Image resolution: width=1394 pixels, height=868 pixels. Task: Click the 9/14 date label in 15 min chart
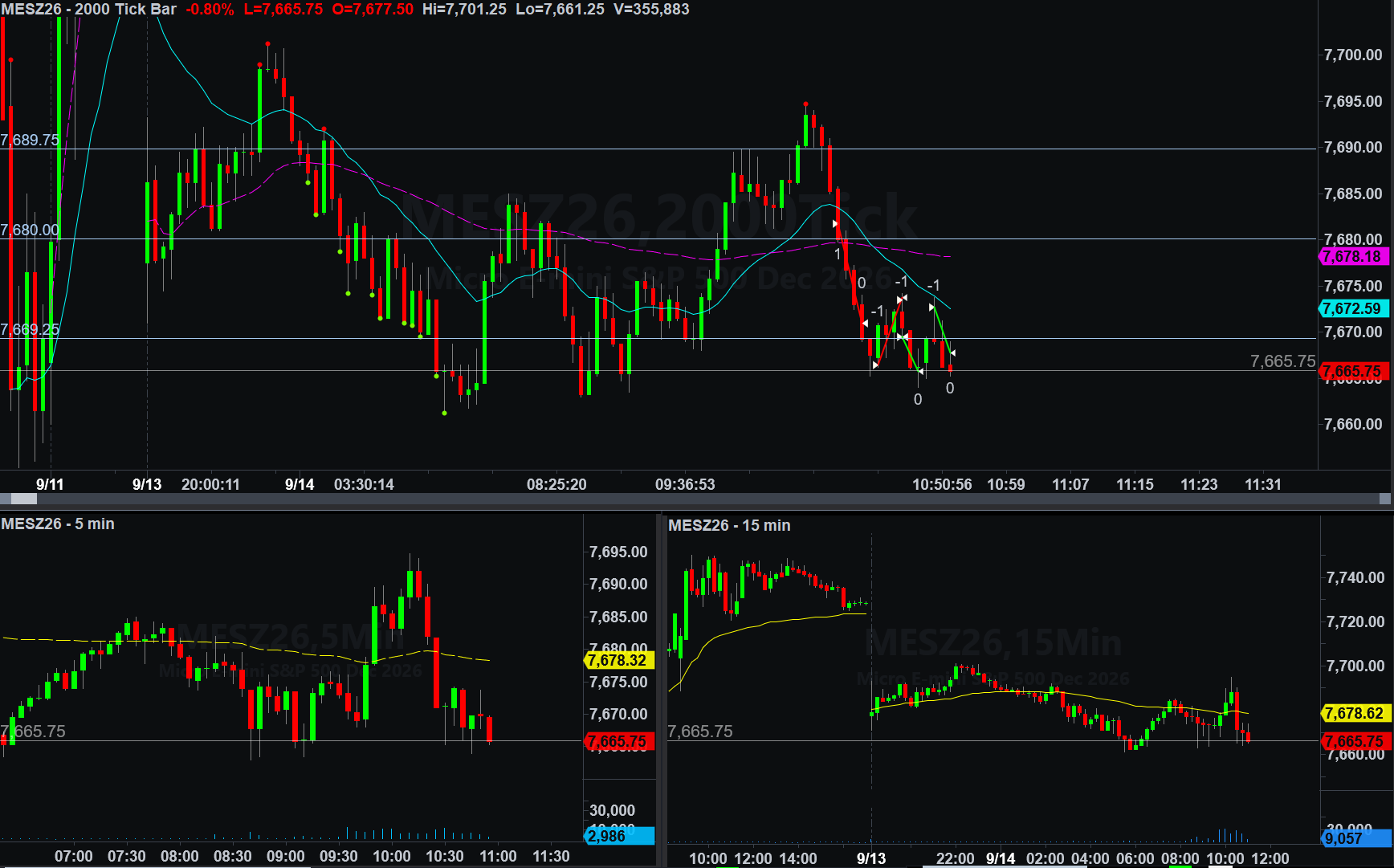(1001, 858)
